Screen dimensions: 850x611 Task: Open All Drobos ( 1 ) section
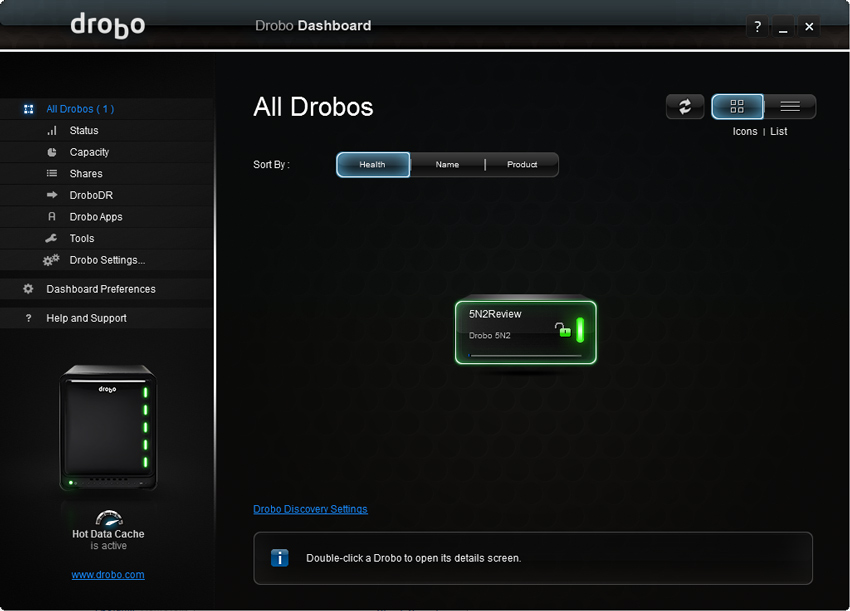pos(80,109)
